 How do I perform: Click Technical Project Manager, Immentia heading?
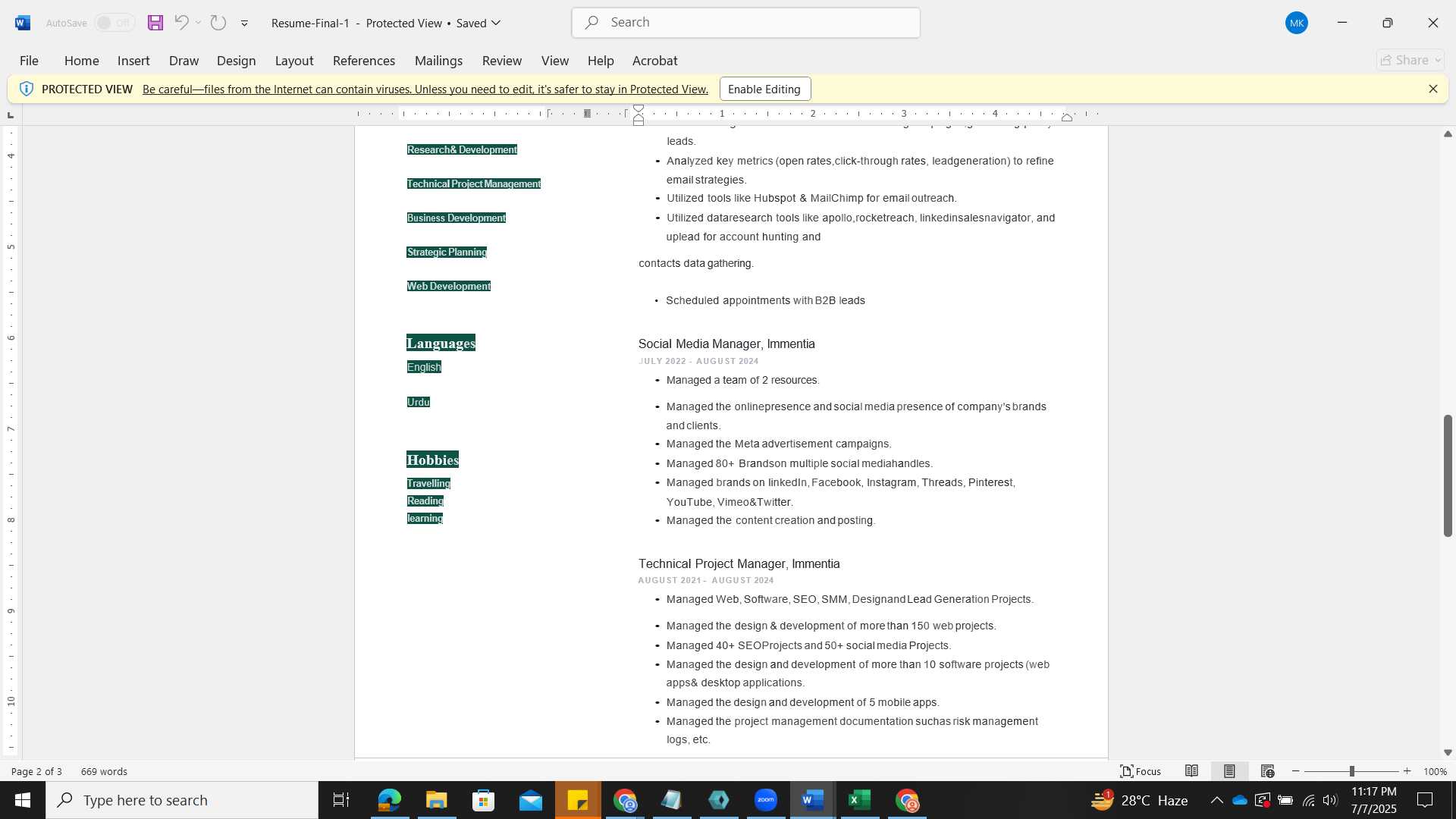[739, 563]
